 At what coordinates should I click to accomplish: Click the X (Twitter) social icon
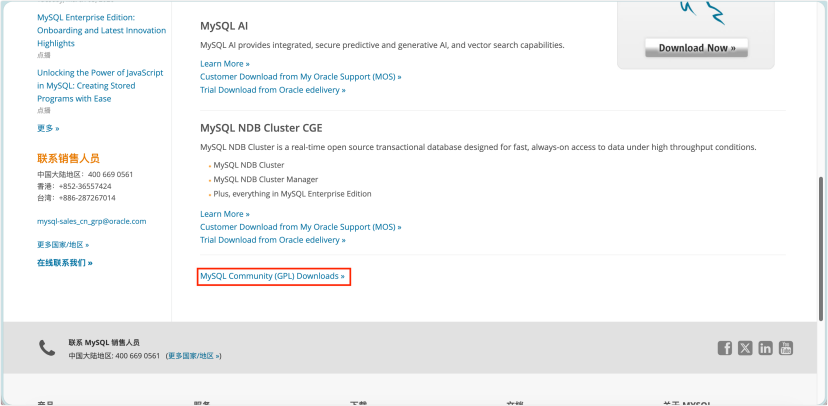point(745,348)
